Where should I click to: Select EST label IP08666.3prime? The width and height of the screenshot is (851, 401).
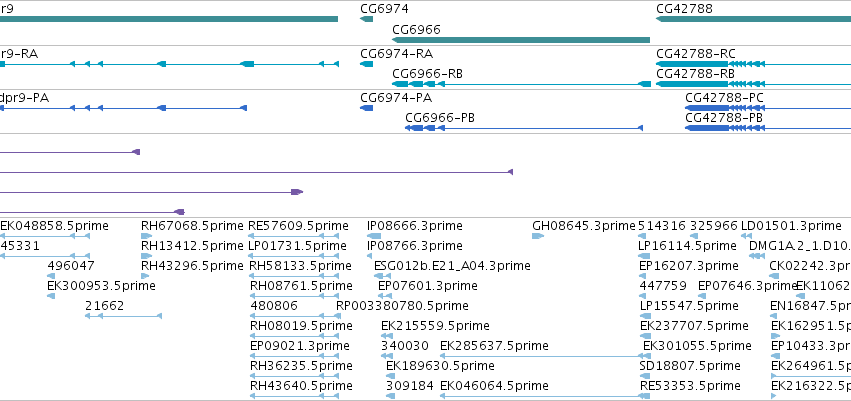[x=415, y=226]
